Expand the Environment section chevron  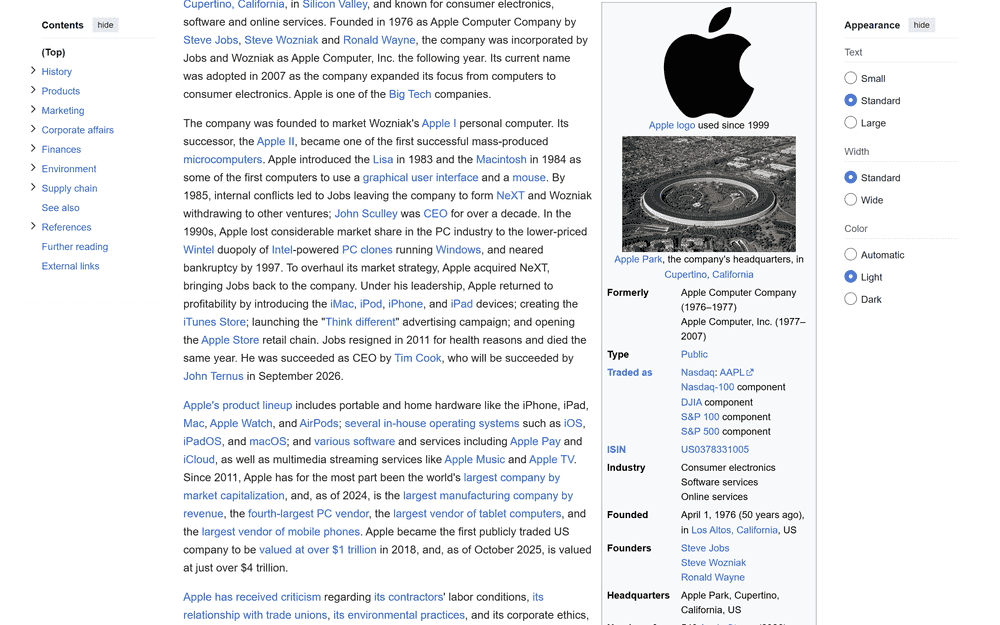(x=33, y=168)
